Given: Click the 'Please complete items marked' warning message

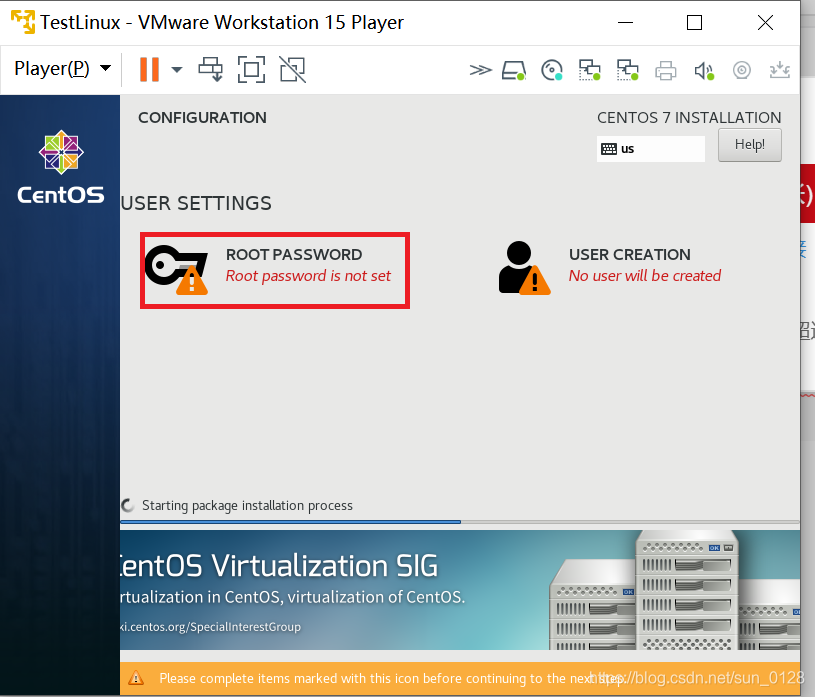Looking at the screenshot, I should coord(391,678).
